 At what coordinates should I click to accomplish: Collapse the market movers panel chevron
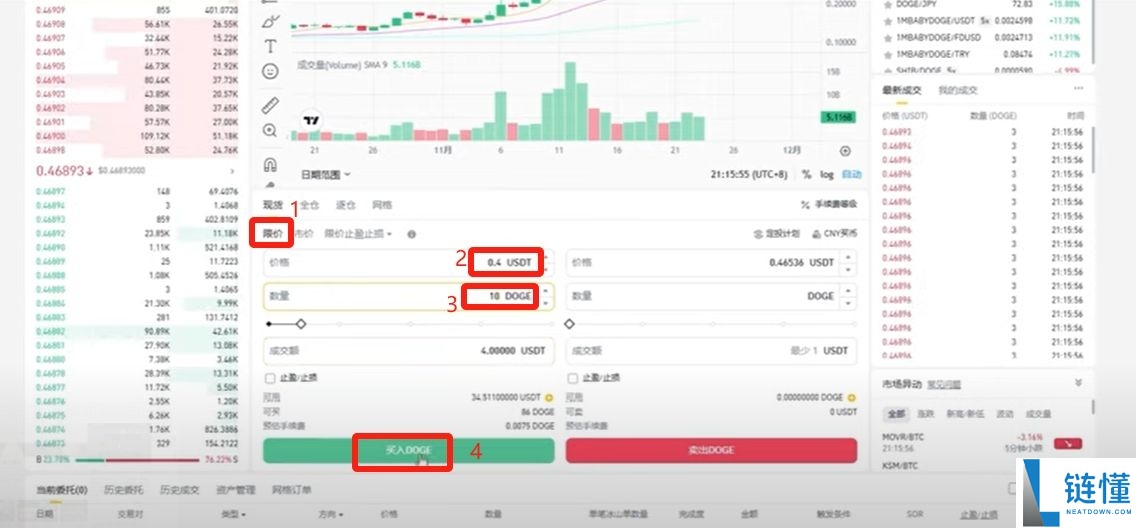[1078, 382]
